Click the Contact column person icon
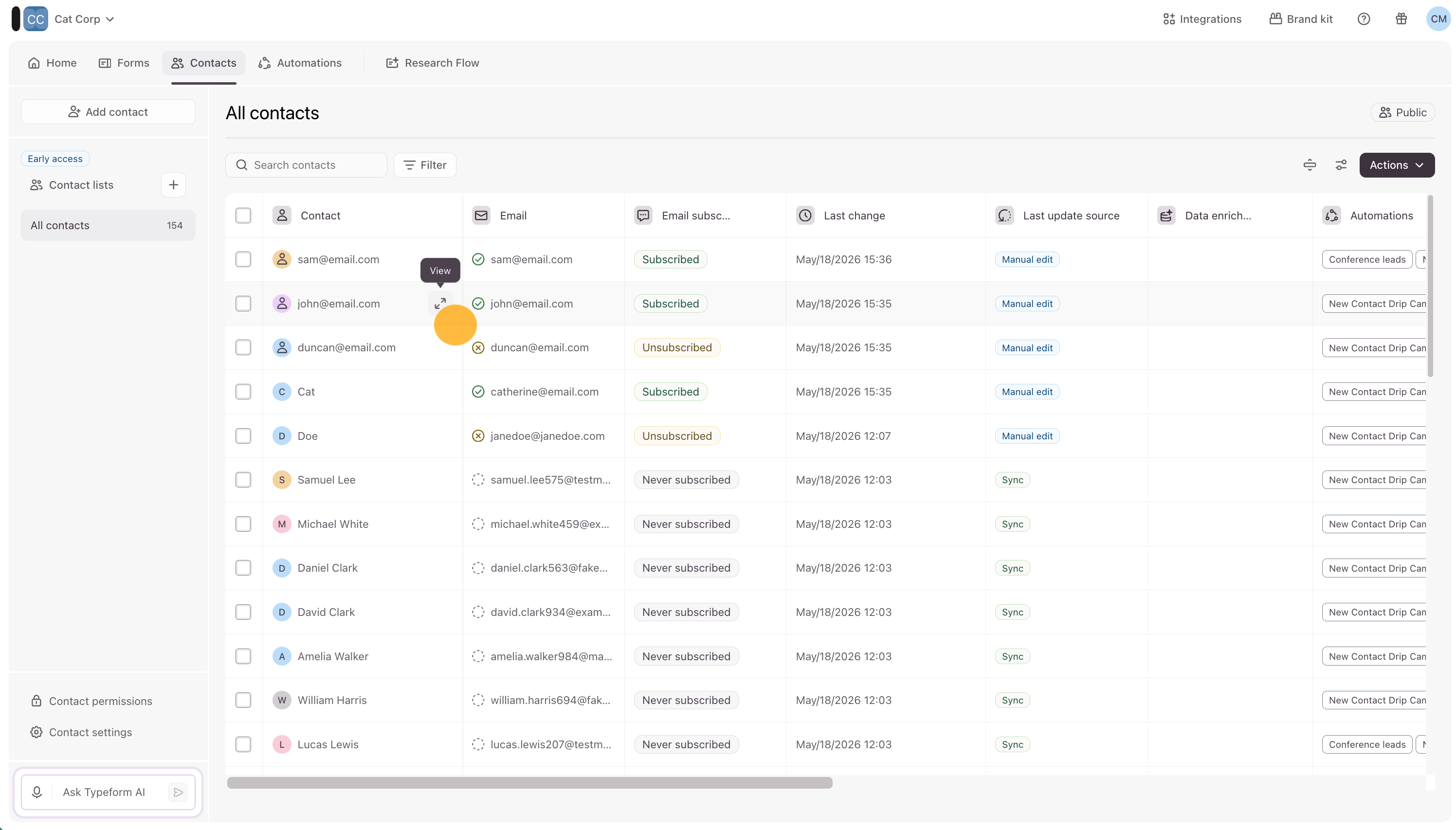Viewport: 1456px width, 830px height. (x=282, y=216)
